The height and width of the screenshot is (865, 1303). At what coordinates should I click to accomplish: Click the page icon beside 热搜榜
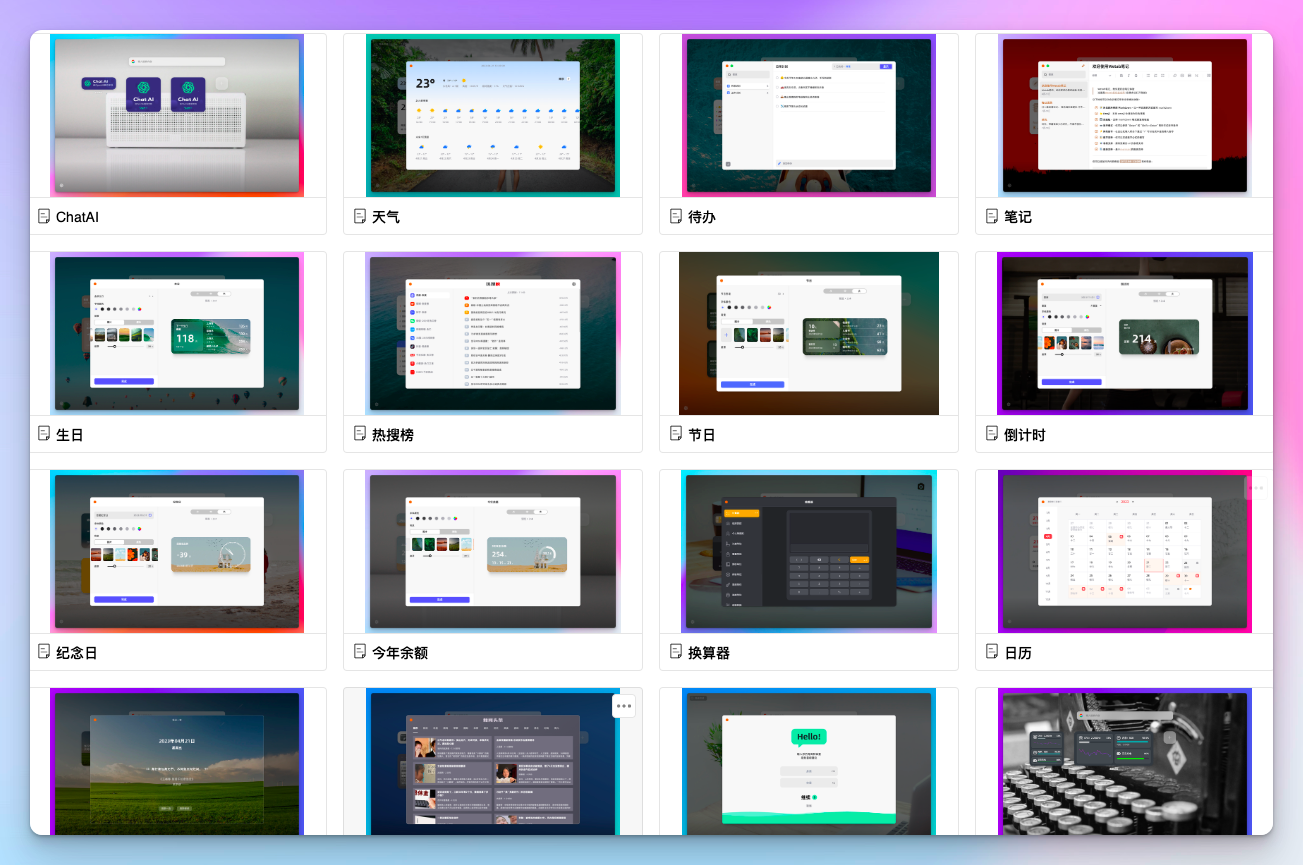tap(360, 434)
